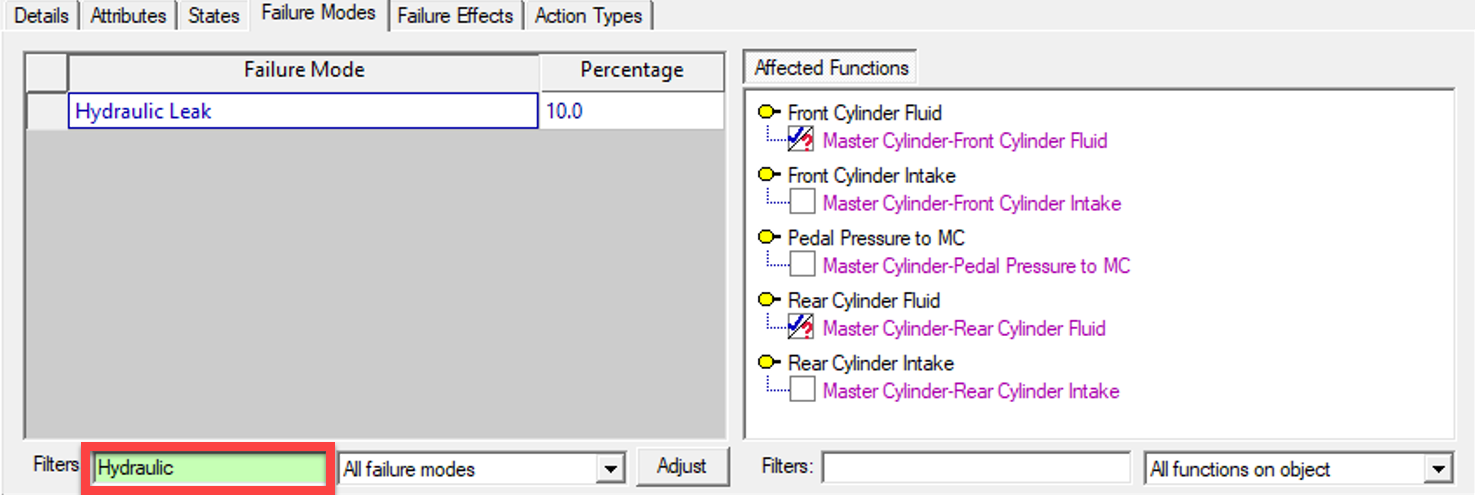
Task: Click yellow function icon beside Front Cylinder Intake
Action: (769, 175)
